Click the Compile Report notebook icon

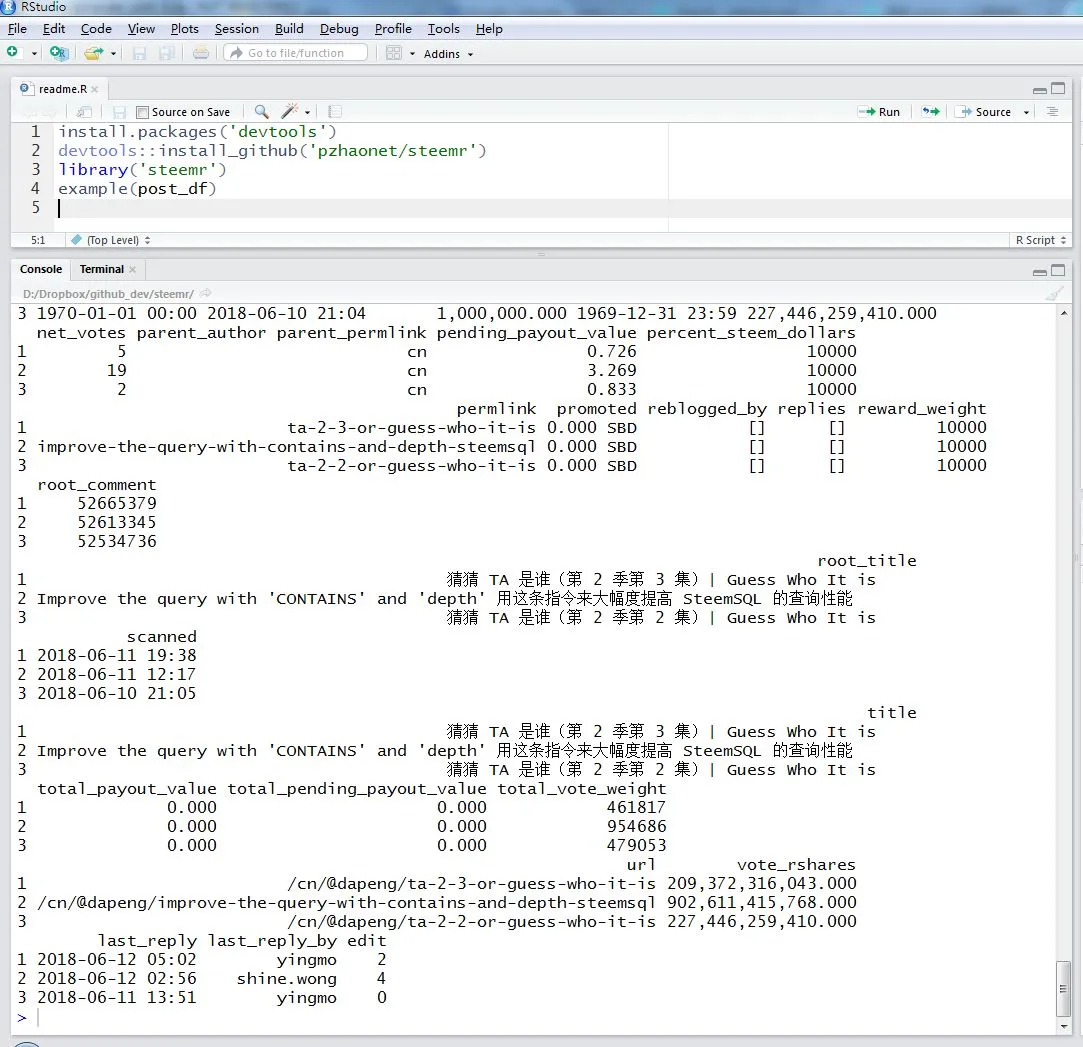click(335, 112)
